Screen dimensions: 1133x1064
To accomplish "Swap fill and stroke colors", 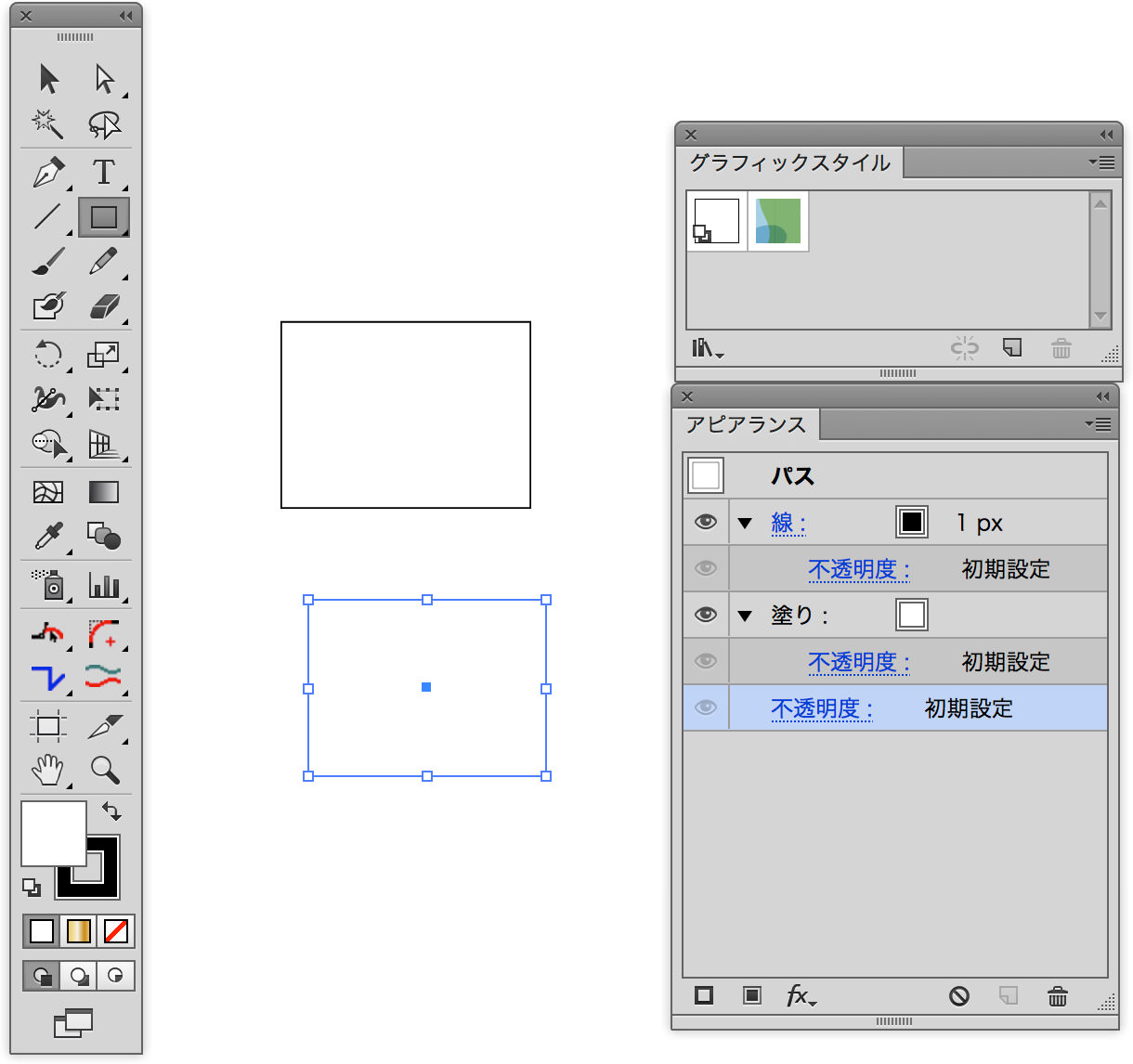I will (111, 811).
